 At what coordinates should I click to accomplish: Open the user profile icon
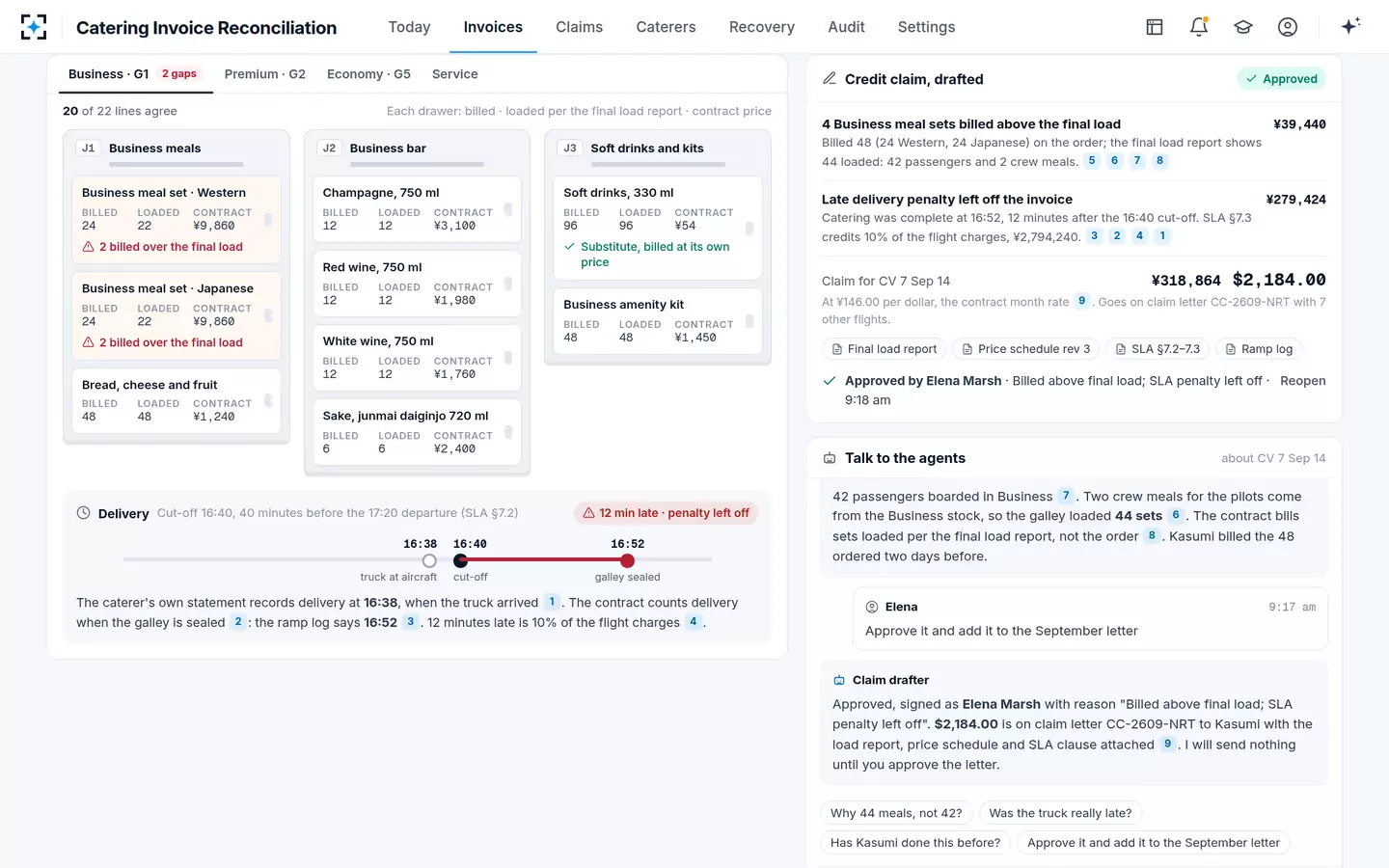pos(1288,27)
